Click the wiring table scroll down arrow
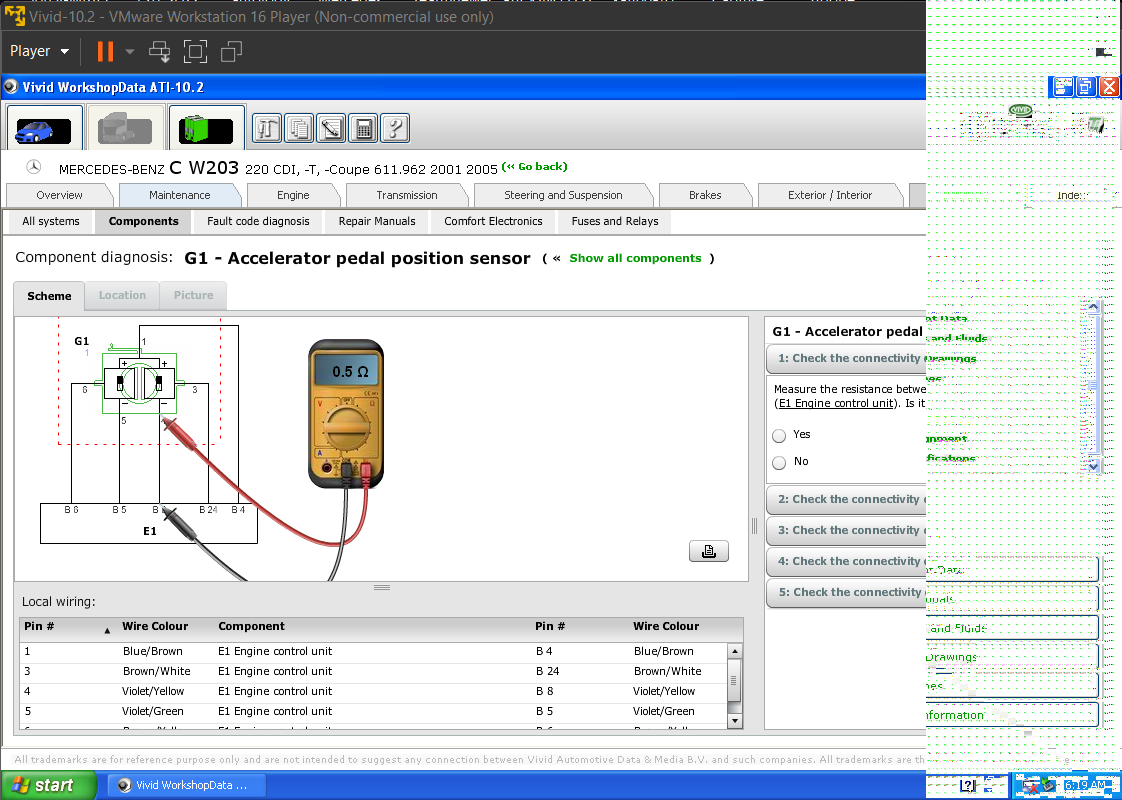 point(734,721)
